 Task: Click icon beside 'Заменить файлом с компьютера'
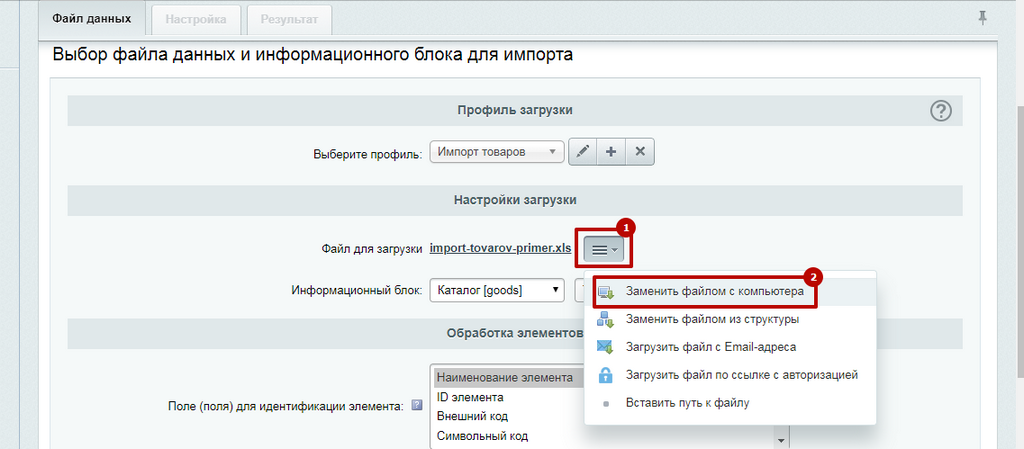[x=605, y=292]
